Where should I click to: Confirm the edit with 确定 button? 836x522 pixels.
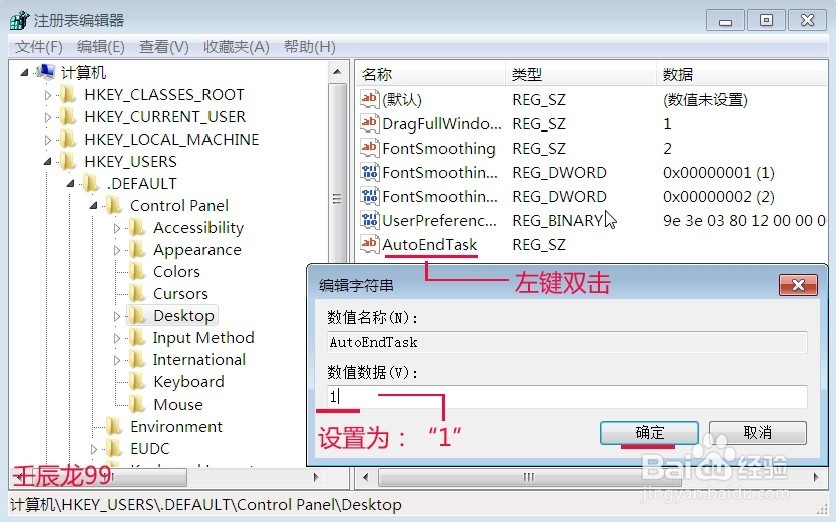click(649, 432)
